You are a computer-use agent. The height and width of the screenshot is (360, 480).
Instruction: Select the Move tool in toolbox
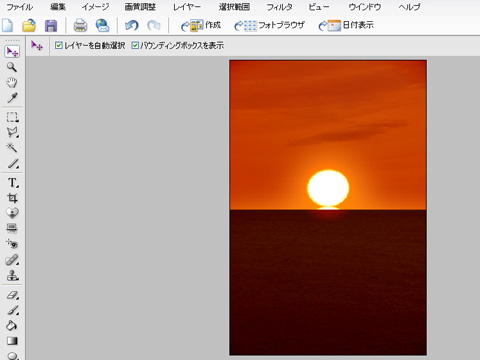click(x=12, y=52)
